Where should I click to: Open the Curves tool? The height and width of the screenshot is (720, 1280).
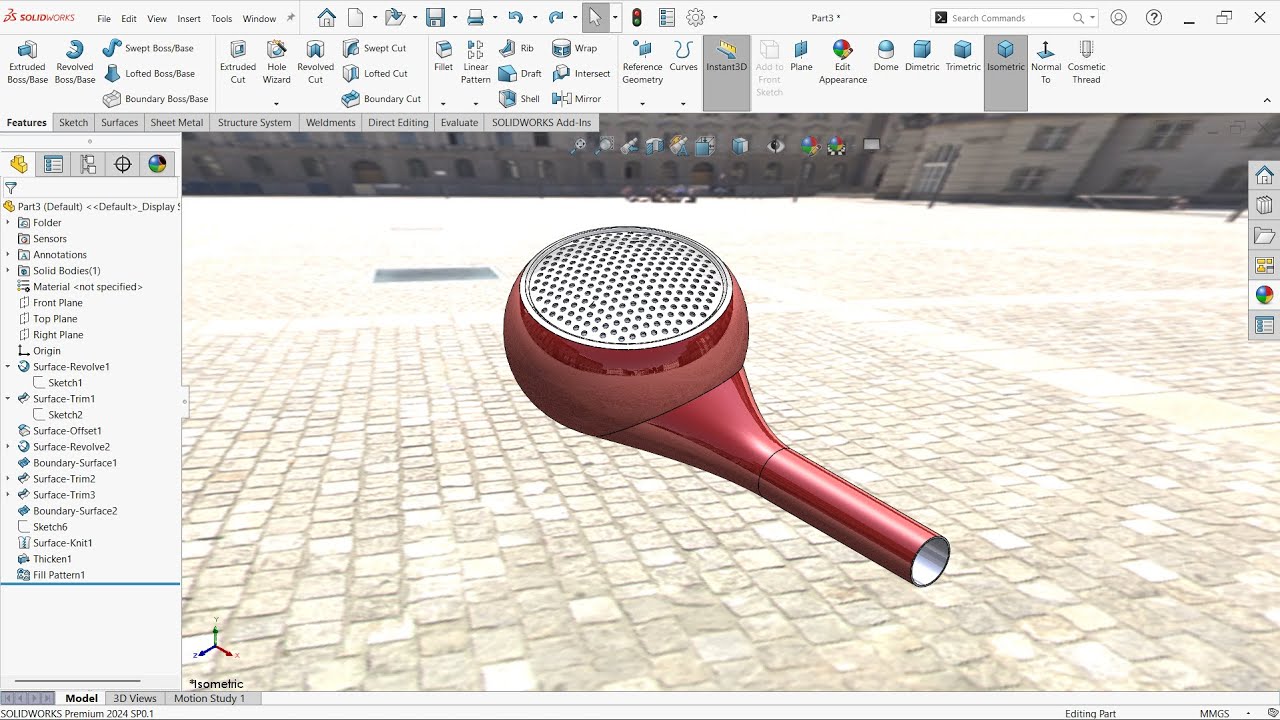point(683,56)
